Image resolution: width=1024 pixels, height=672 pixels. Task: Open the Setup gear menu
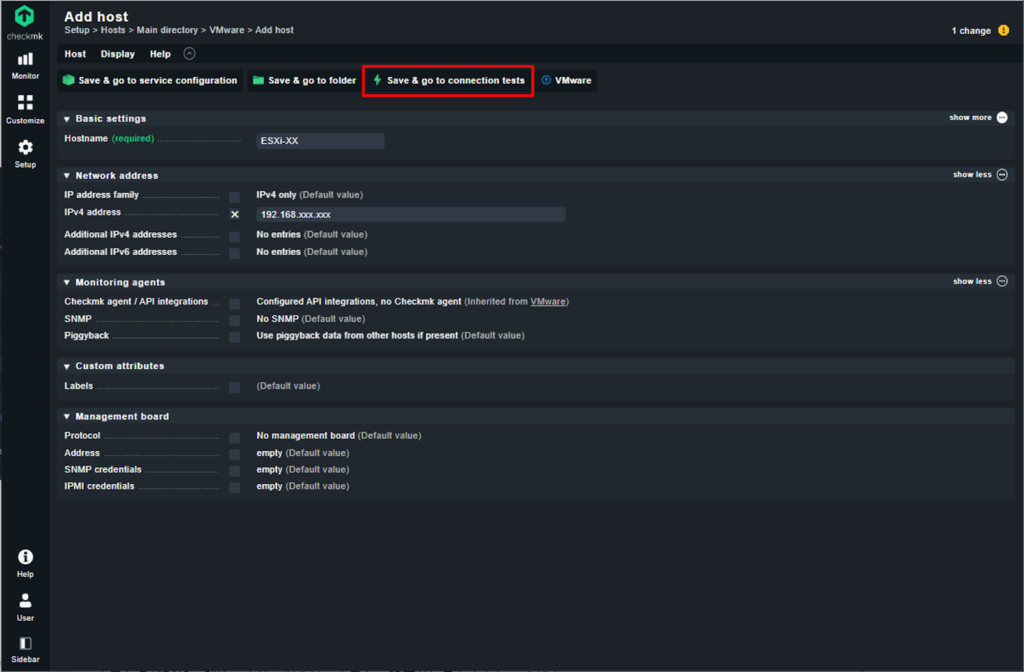[x=25, y=153]
